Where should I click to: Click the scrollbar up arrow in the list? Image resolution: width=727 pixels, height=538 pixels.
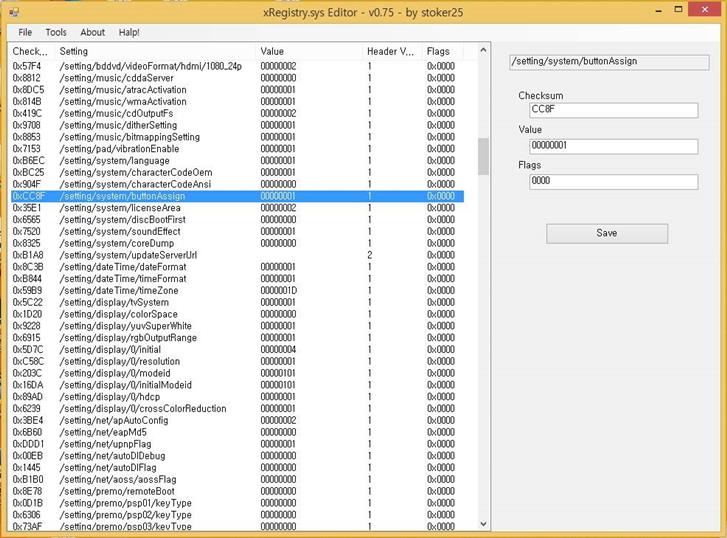pos(483,50)
